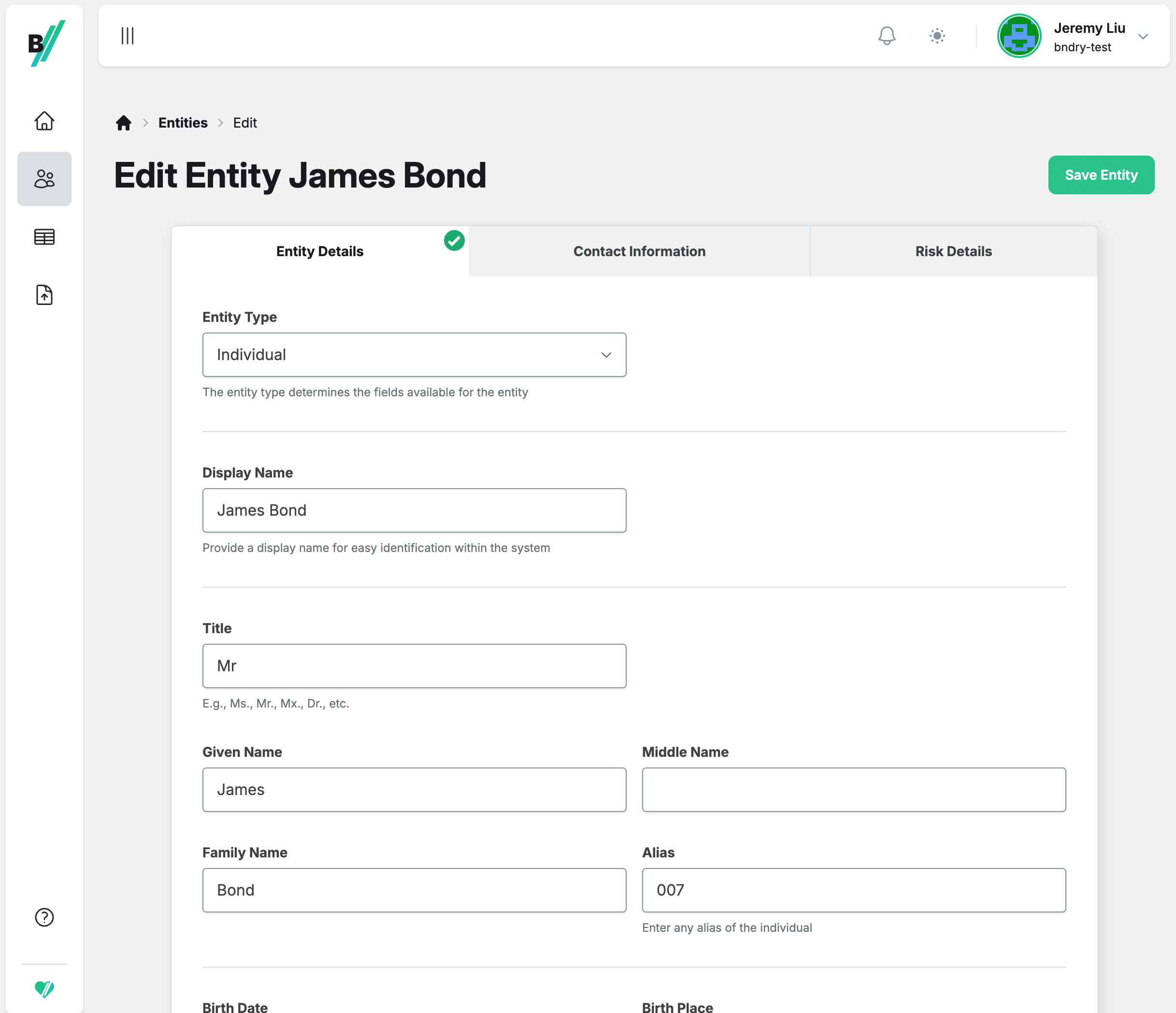
Task: Open the notifications bell
Action: click(887, 36)
